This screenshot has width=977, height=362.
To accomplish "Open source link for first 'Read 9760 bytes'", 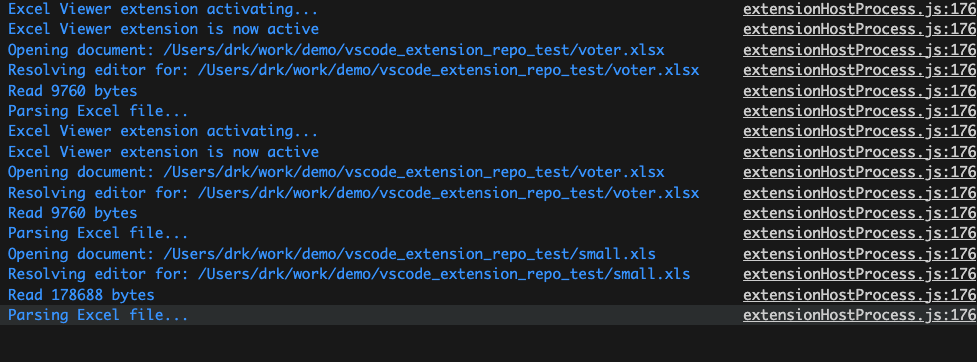I will click(860, 91).
